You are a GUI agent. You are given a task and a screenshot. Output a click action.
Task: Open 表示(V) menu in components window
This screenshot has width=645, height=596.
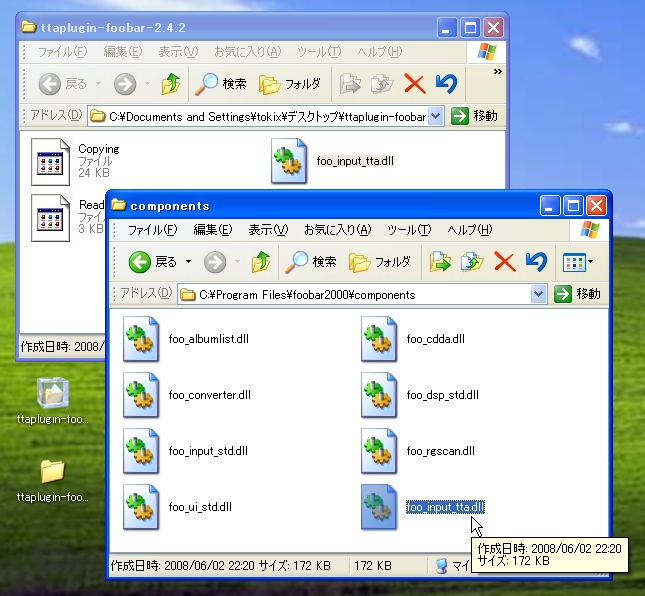pyautogui.click(x=268, y=230)
